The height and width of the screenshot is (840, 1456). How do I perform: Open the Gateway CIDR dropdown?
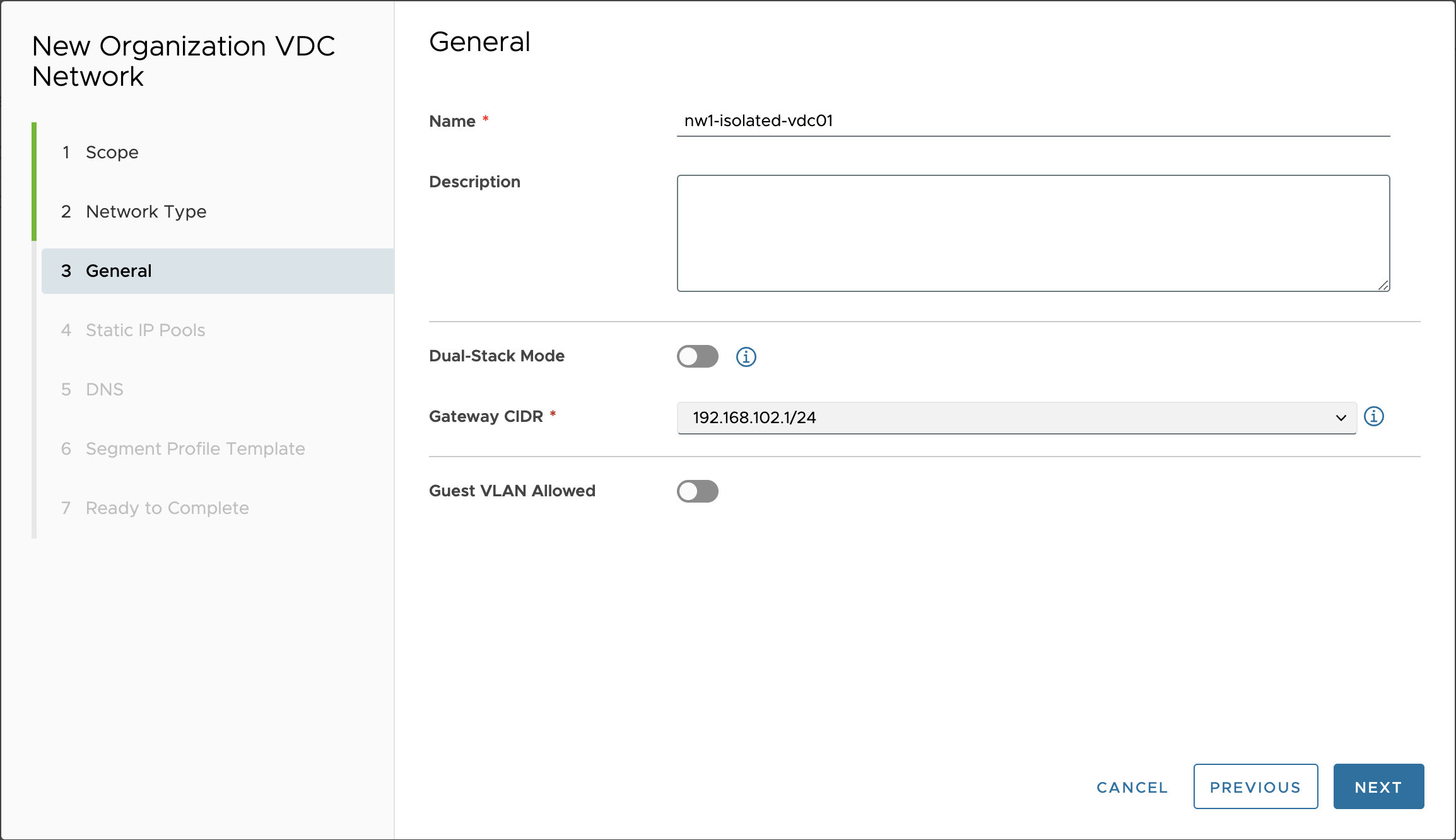point(1009,417)
